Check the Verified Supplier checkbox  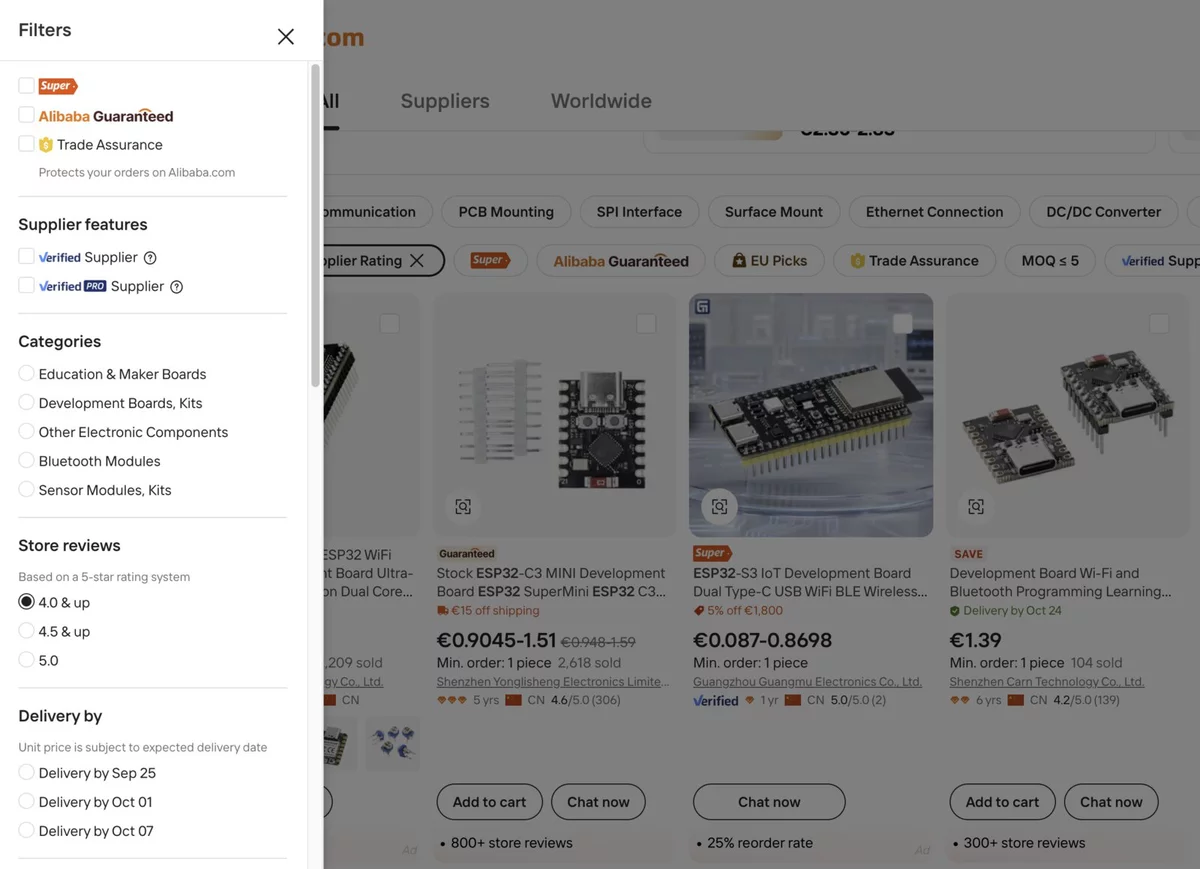26,257
